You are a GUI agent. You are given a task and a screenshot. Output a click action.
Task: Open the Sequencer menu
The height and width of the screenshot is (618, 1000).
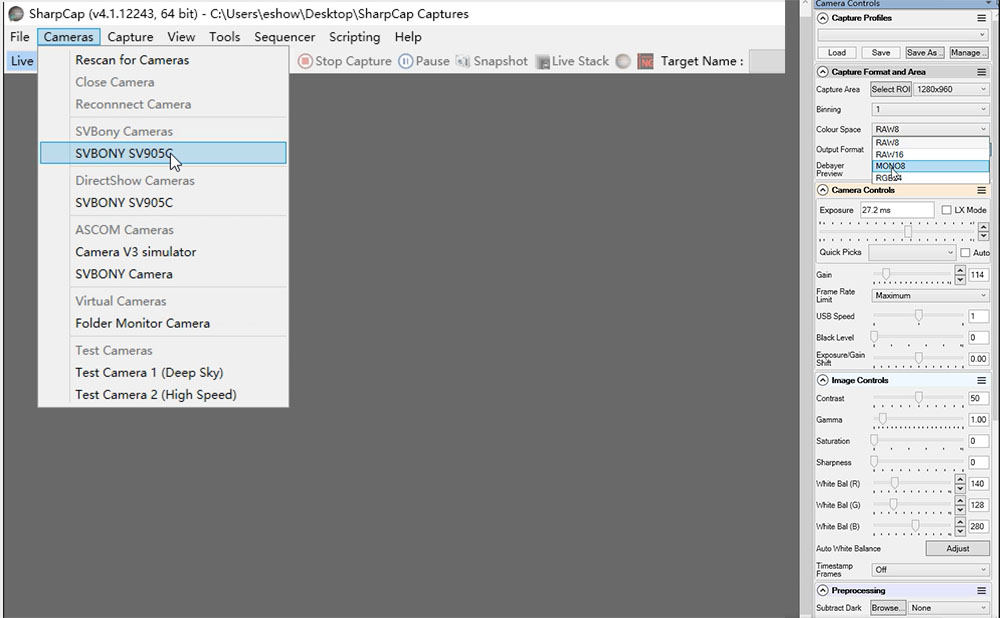coord(284,37)
